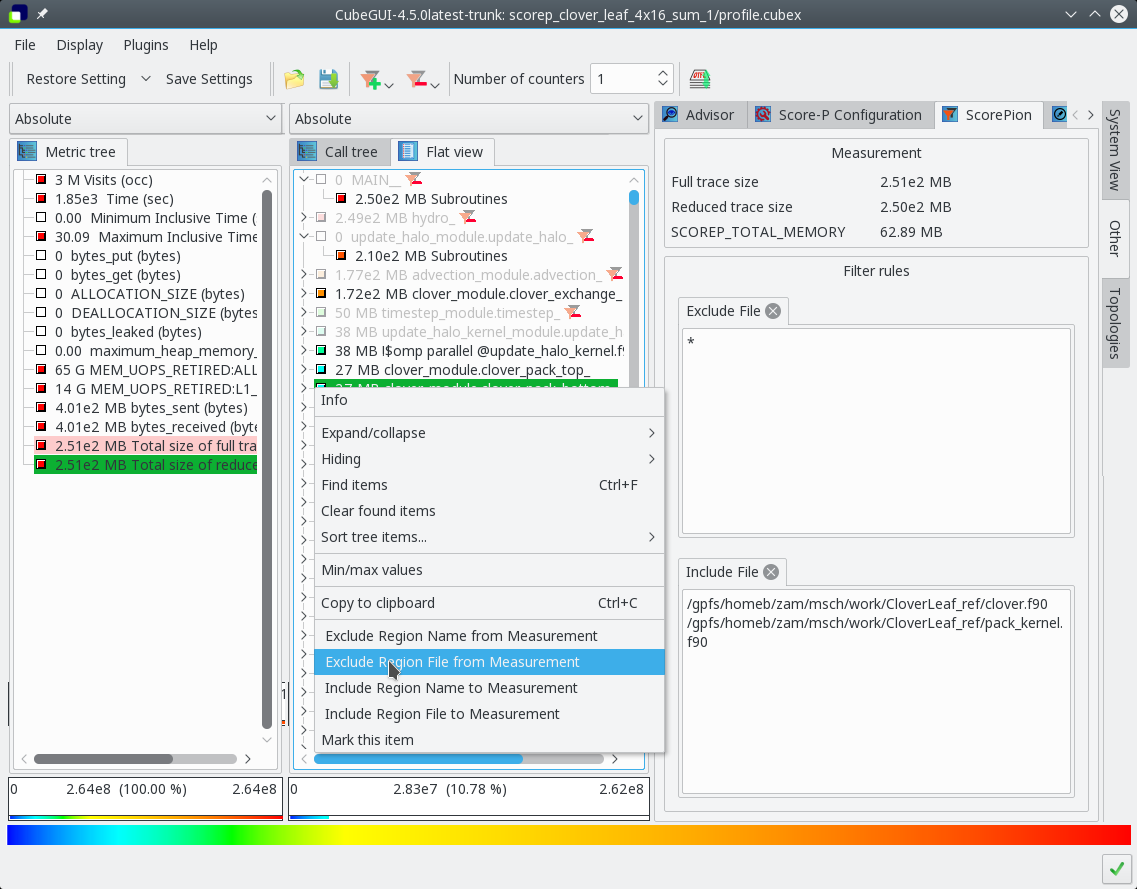Image resolution: width=1137 pixels, height=889 pixels.
Task: Switch to the Score-P Configuration tab
Action: point(838,115)
